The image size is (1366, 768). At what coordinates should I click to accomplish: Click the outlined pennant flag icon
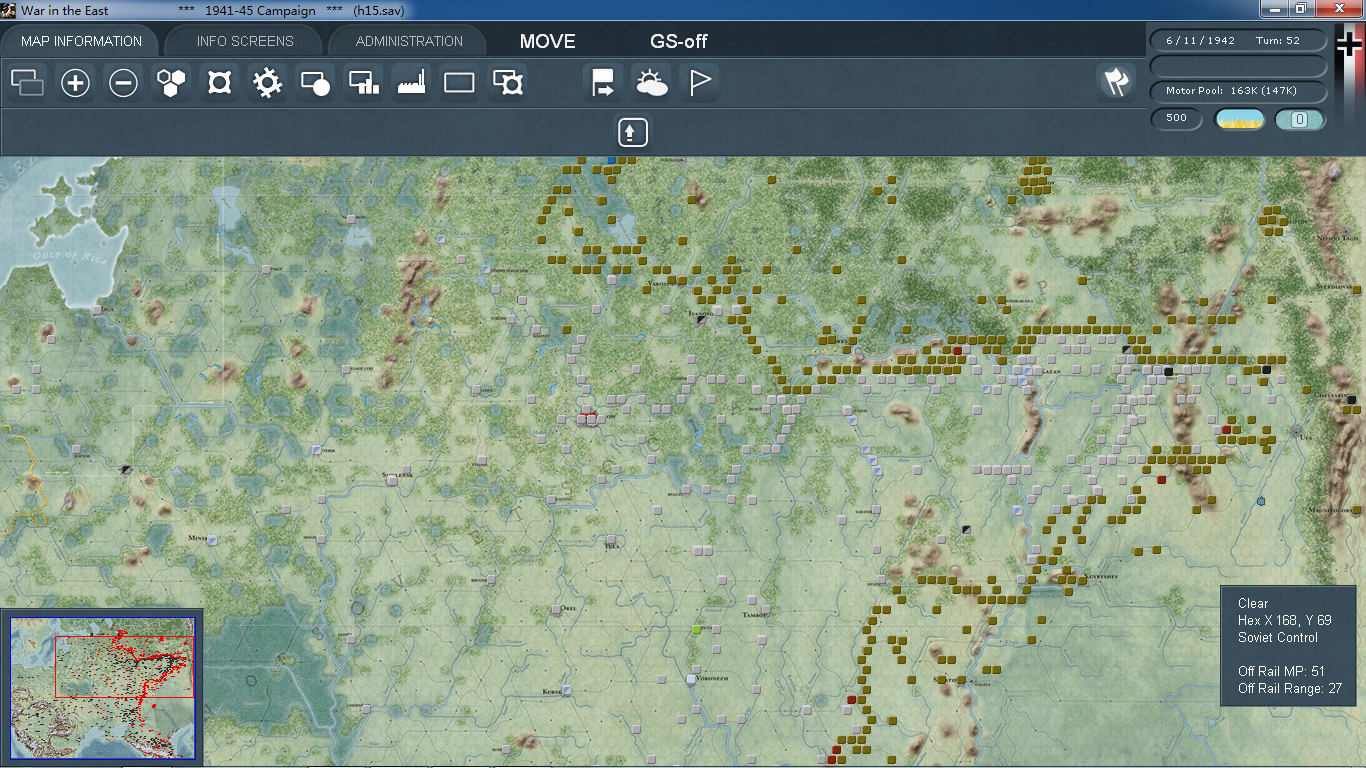[699, 83]
